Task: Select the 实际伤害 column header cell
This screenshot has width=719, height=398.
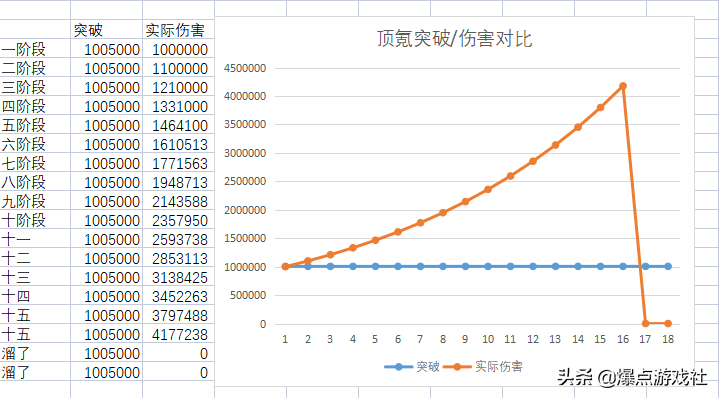Action: (178, 30)
